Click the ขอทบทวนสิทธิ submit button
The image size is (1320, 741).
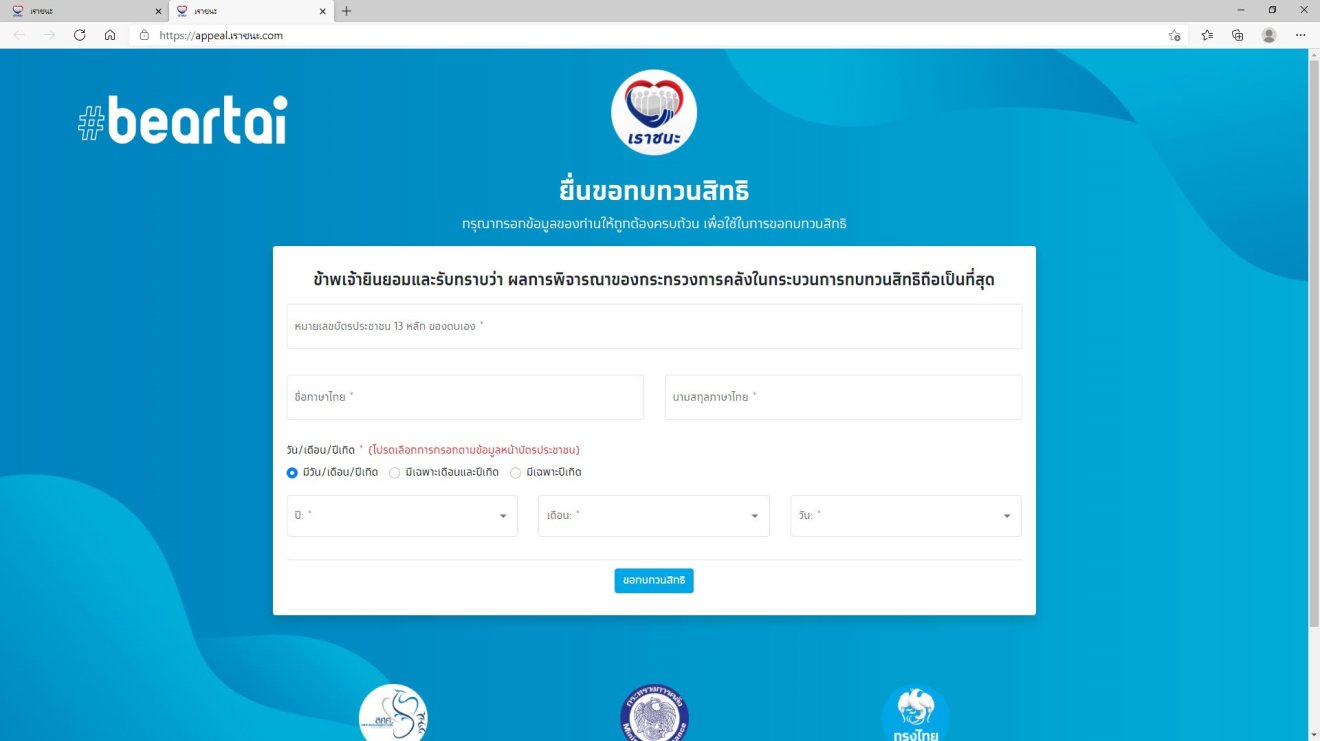[x=654, y=580]
